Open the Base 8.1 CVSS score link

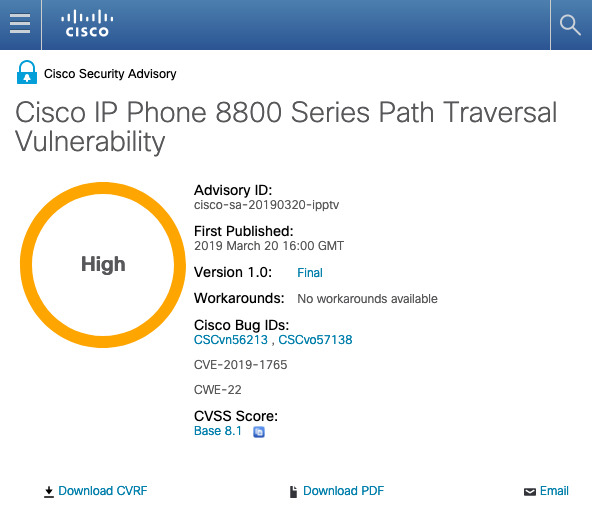tap(218, 431)
